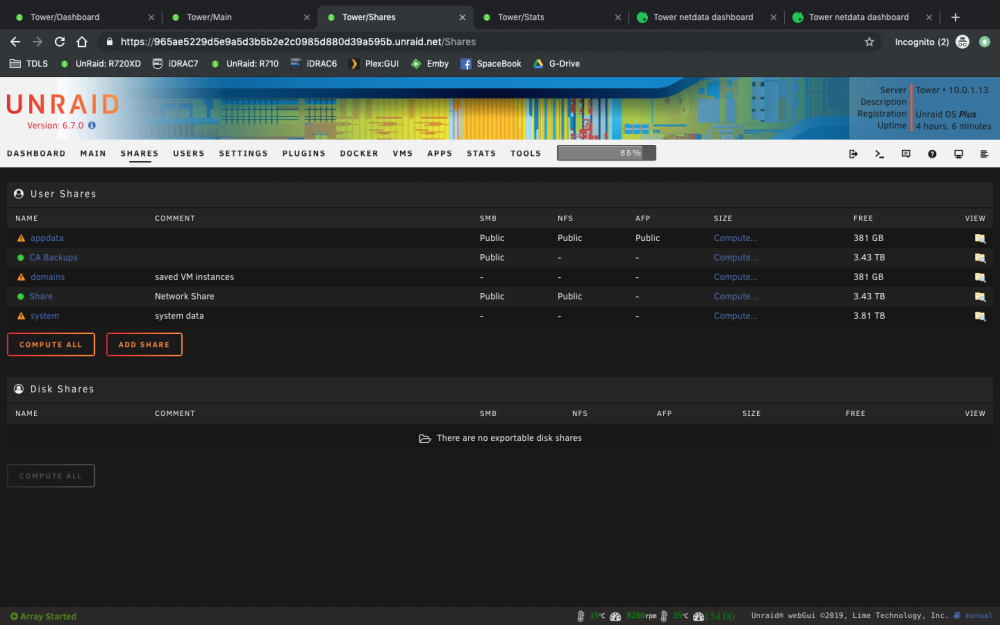
Task: Click the Unraid logo in header
Action: coord(62,104)
